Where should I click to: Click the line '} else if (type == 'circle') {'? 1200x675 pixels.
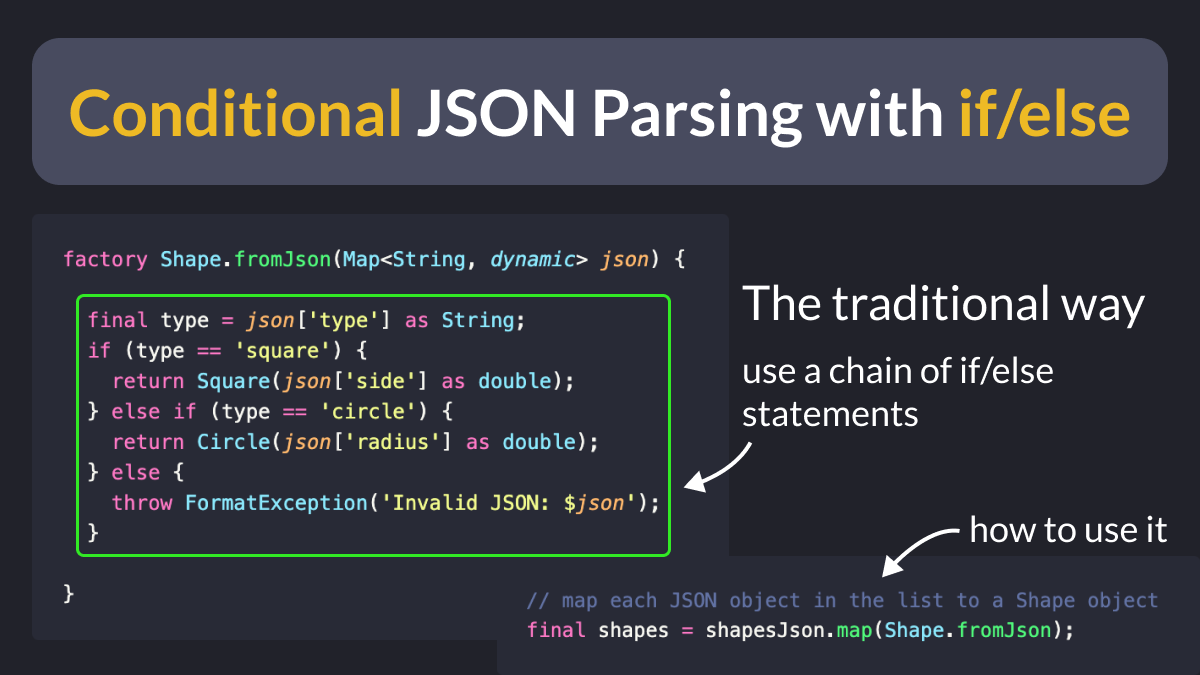point(271,411)
